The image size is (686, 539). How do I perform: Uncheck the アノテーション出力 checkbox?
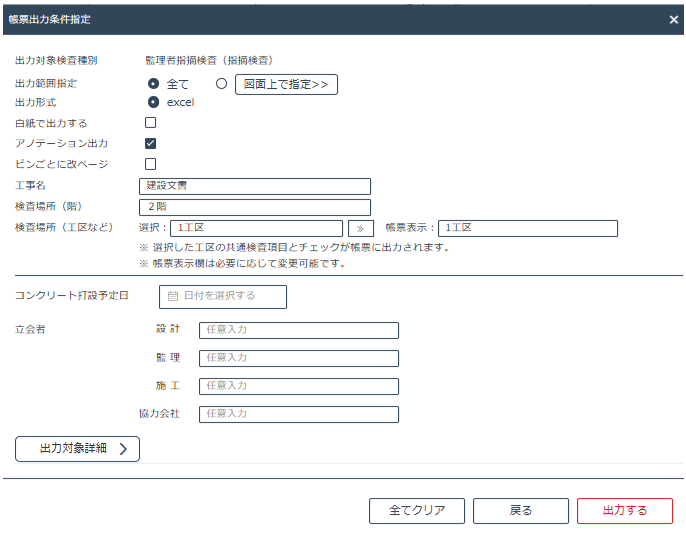tap(151, 143)
